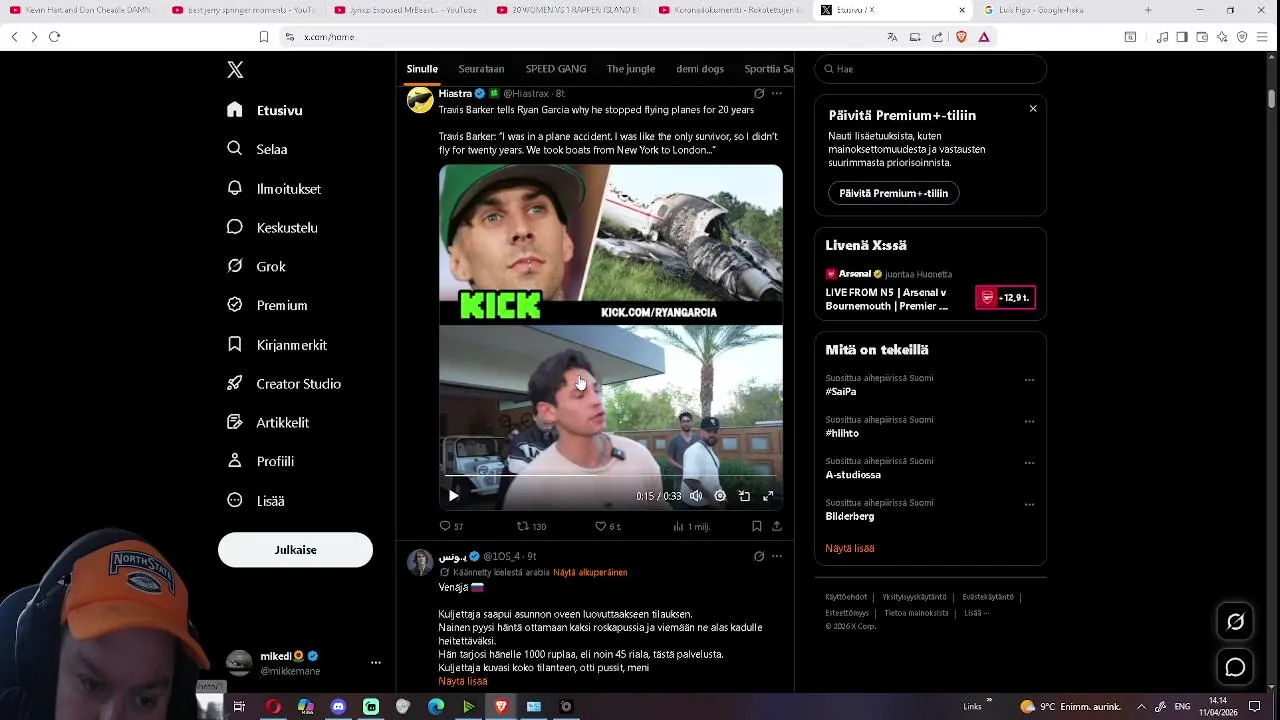Open Selaa explore page

258,149
